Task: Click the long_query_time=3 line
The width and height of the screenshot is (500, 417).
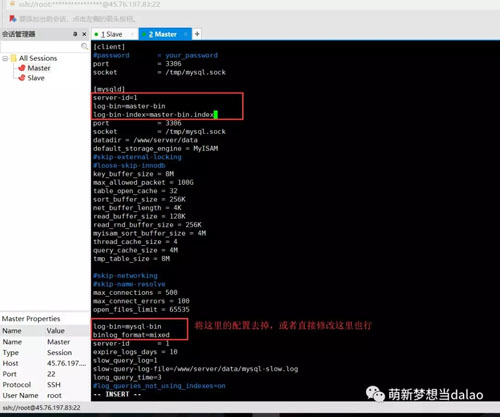Action: (127, 377)
